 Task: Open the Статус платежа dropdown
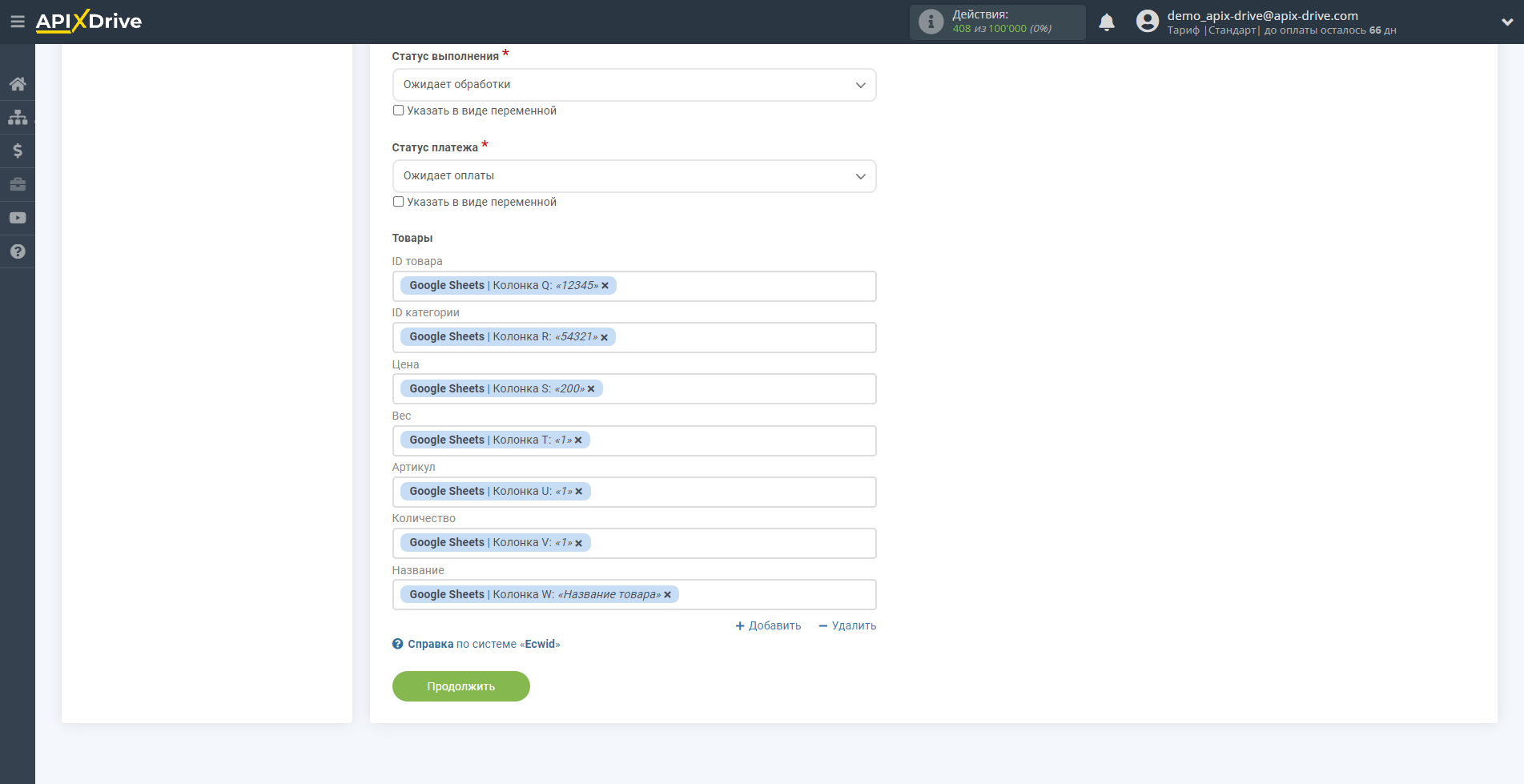[634, 176]
